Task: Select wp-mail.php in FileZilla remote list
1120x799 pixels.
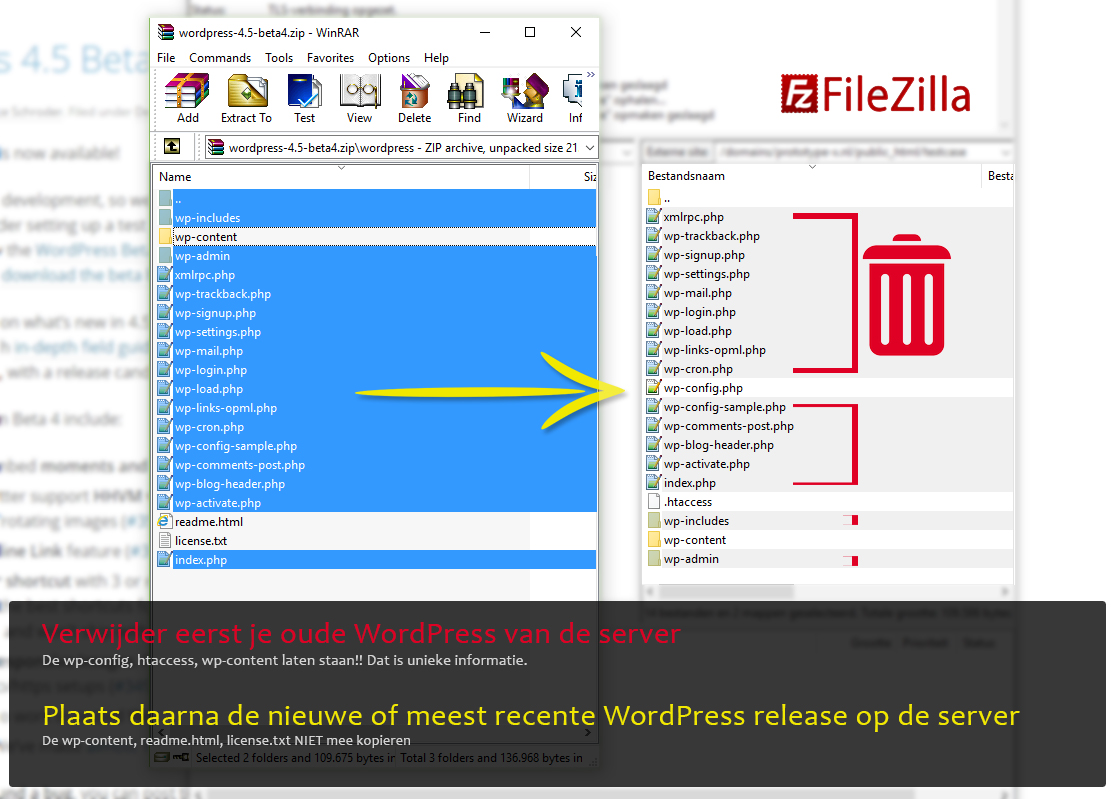Action: coord(828,293)
